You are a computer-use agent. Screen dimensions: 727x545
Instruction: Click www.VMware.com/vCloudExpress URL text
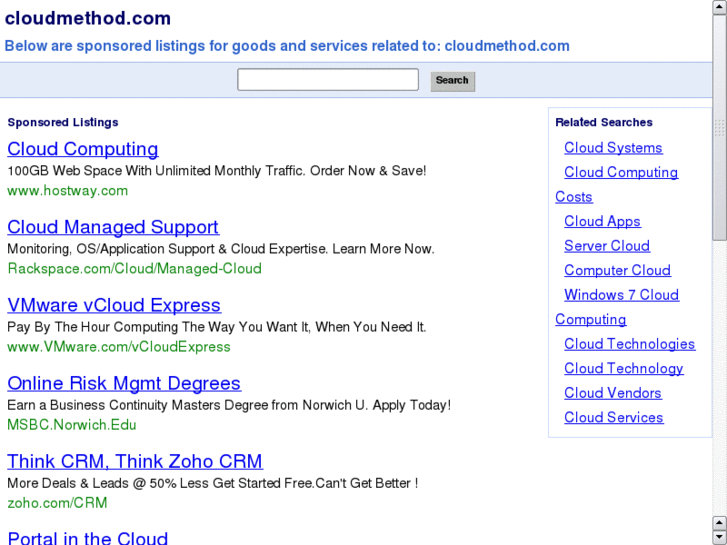pos(119,347)
